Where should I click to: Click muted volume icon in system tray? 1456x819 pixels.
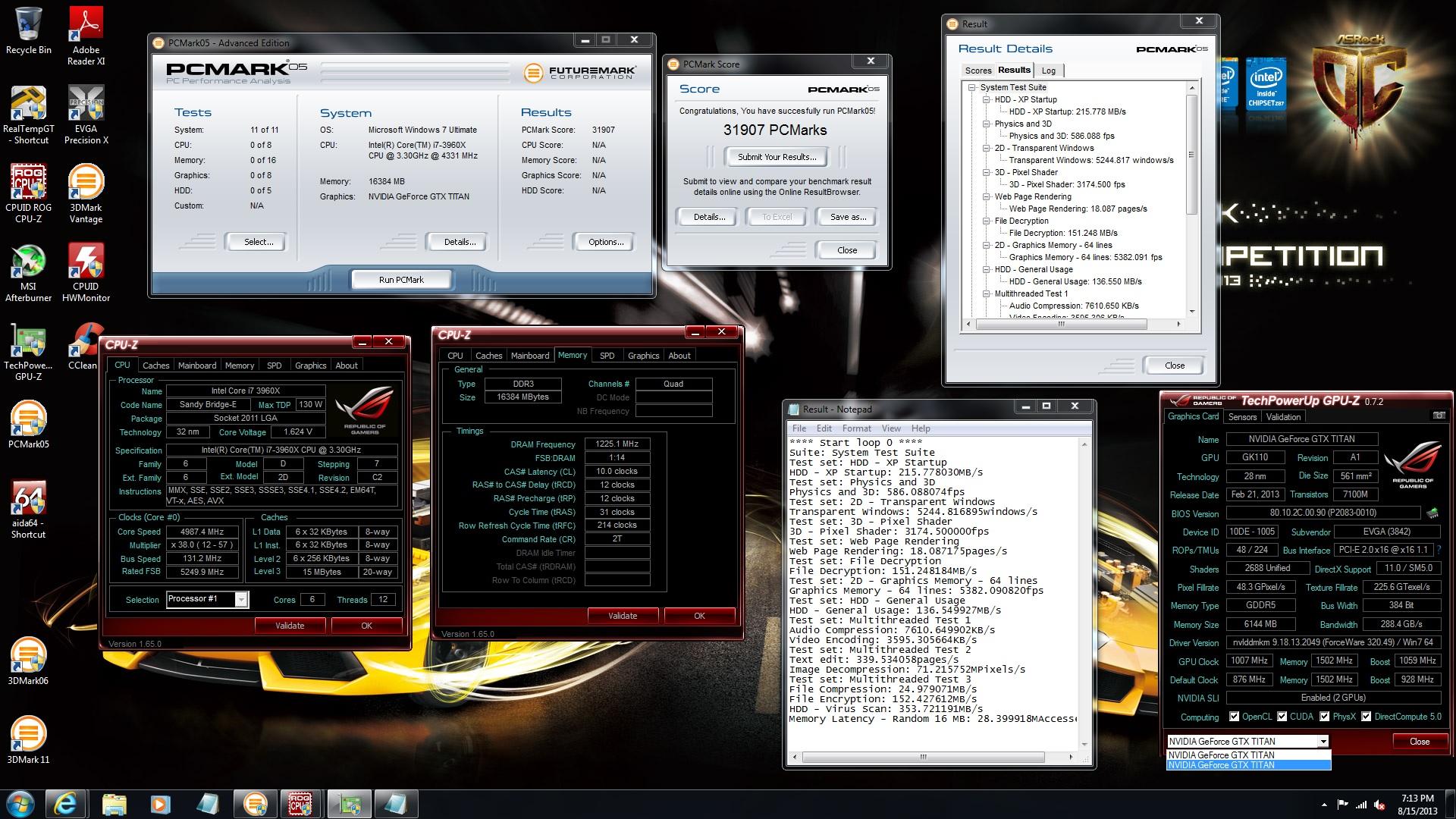tap(1381, 805)
